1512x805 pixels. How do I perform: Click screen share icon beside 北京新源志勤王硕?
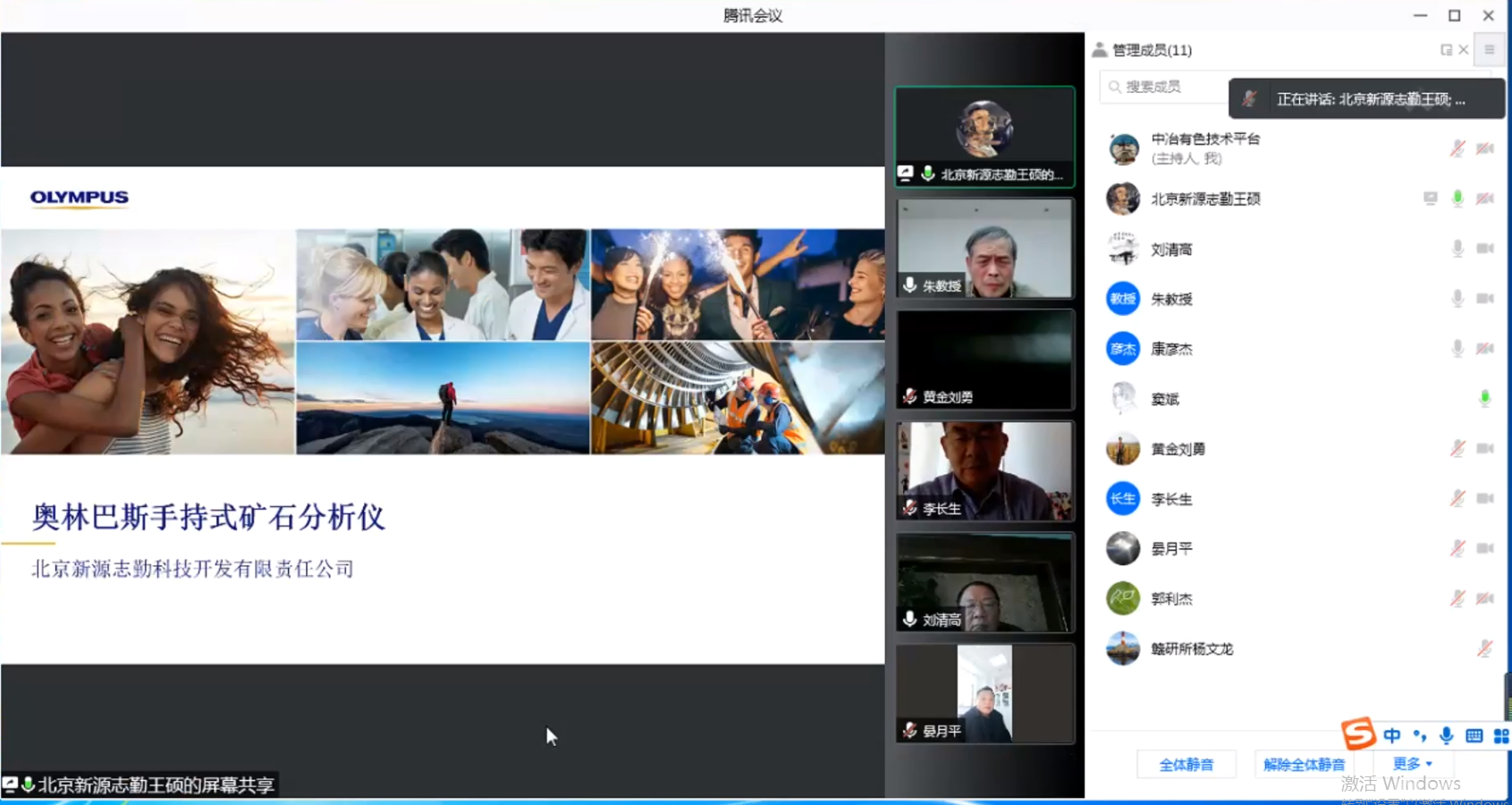pos(1431,199)
